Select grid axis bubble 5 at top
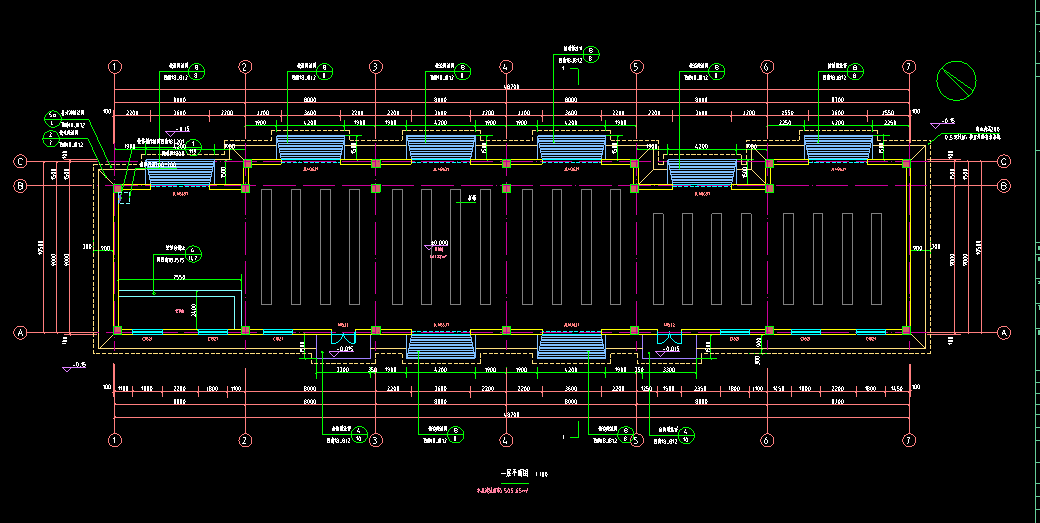 tap(636, 67)
